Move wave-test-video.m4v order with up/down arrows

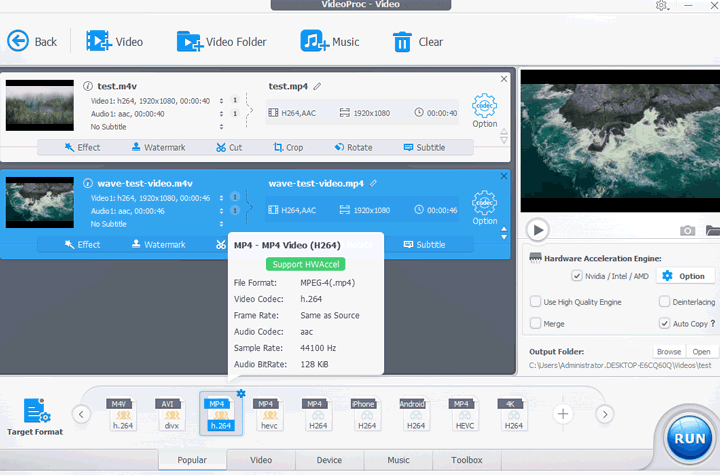pyautogui.click(x=504, y=233)
